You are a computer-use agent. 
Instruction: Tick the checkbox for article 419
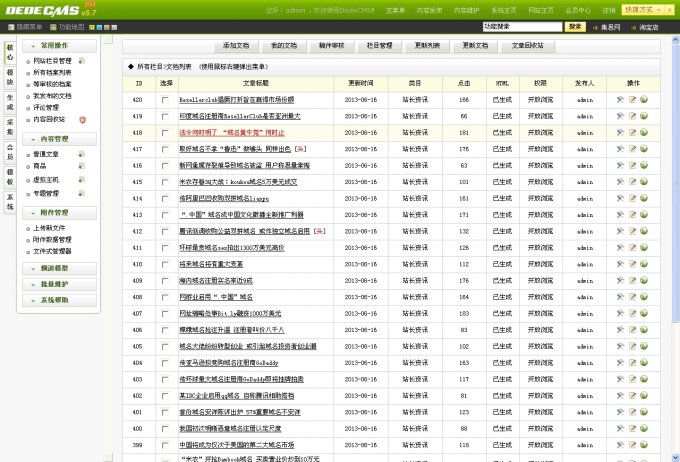165,116
